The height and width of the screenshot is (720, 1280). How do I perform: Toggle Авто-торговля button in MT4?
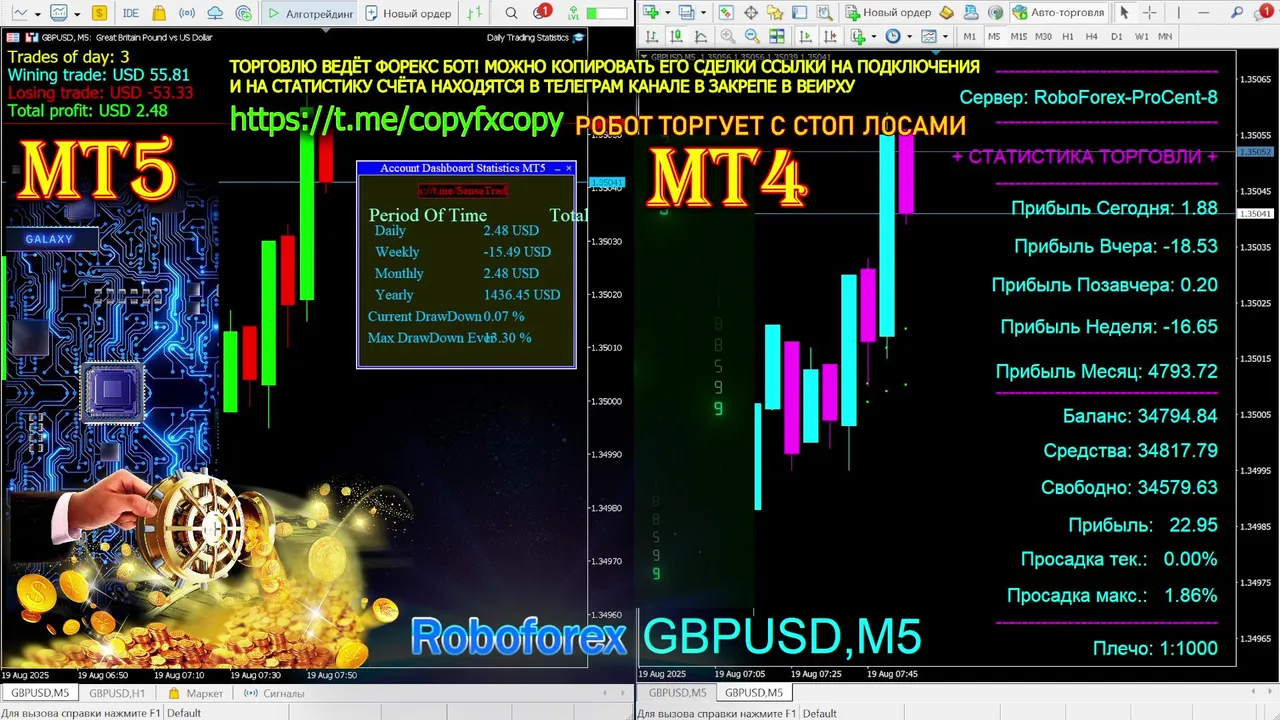1058,13
